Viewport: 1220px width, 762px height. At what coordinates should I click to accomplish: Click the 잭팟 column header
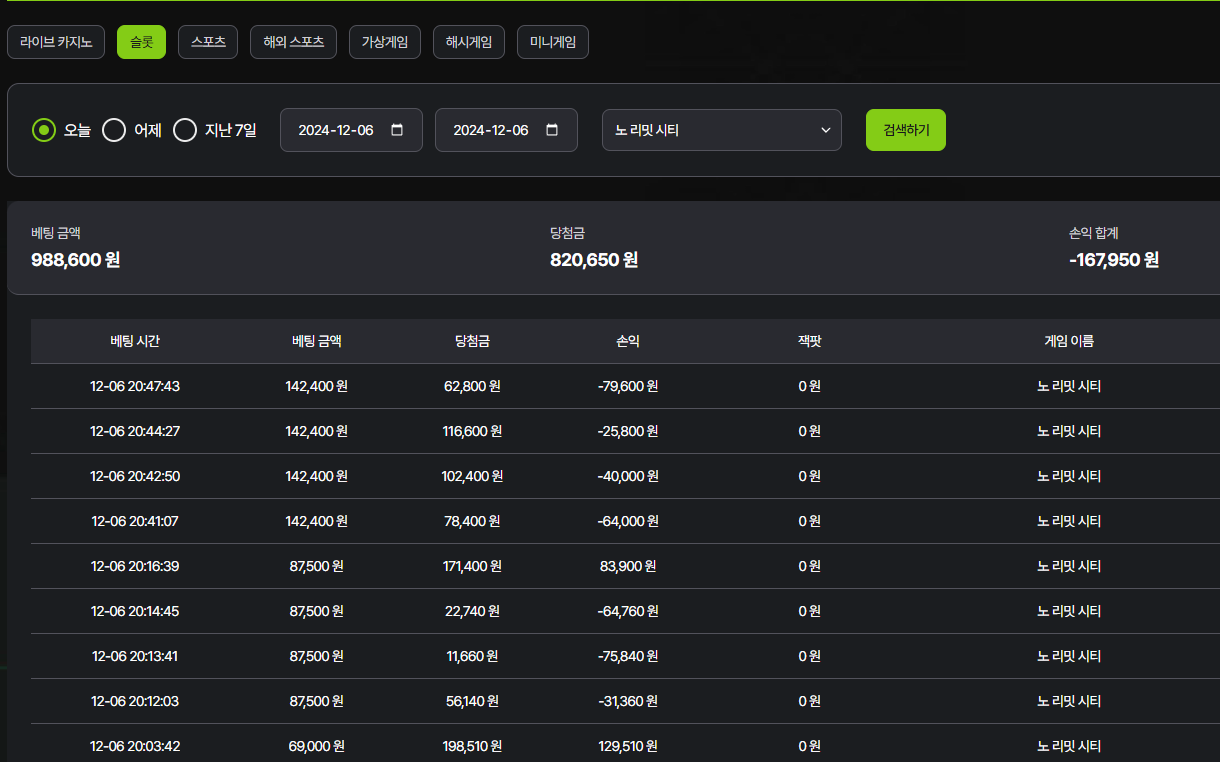810,341
